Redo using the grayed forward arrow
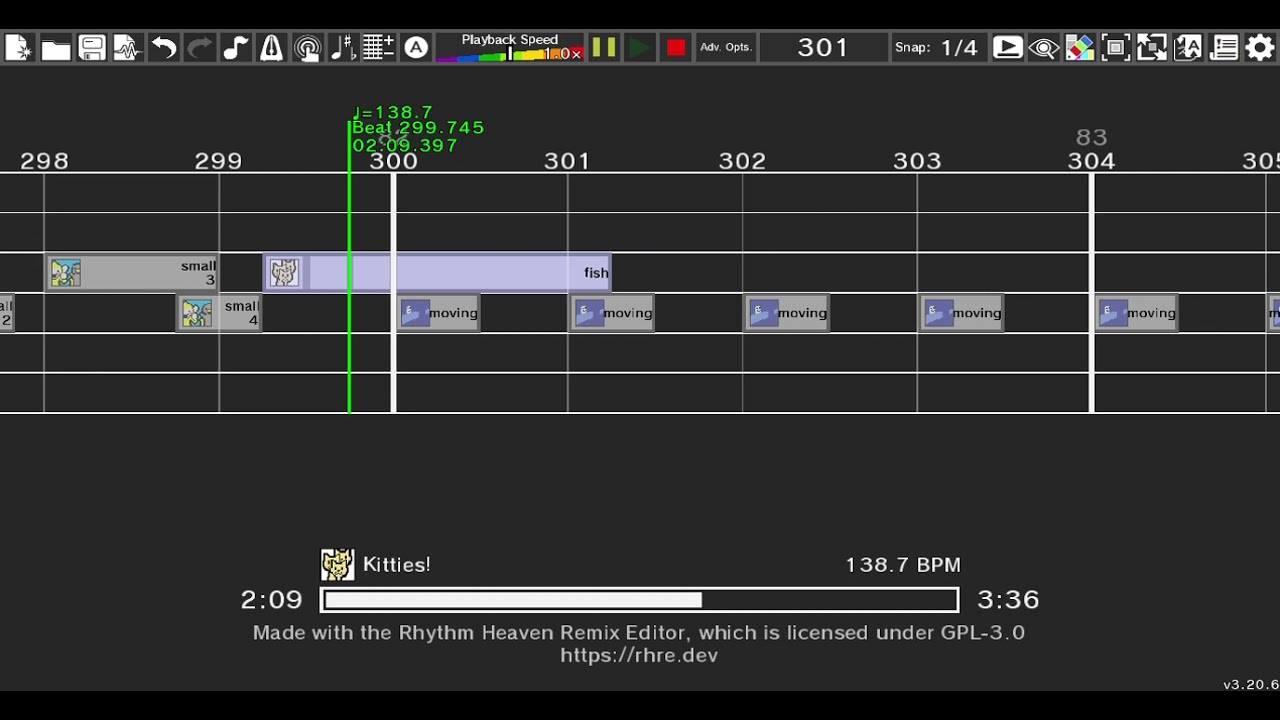 tap(200, 48)
